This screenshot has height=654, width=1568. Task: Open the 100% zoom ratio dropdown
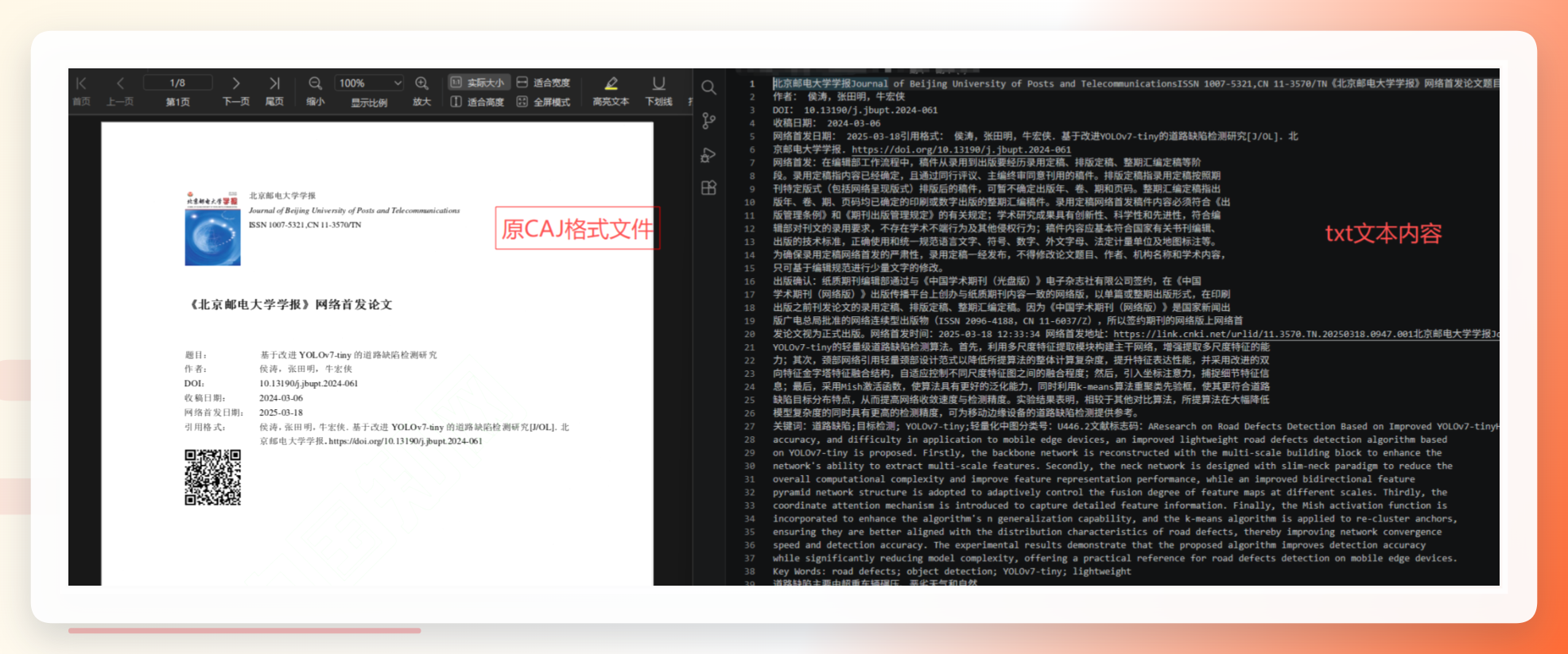pos(370,83)
